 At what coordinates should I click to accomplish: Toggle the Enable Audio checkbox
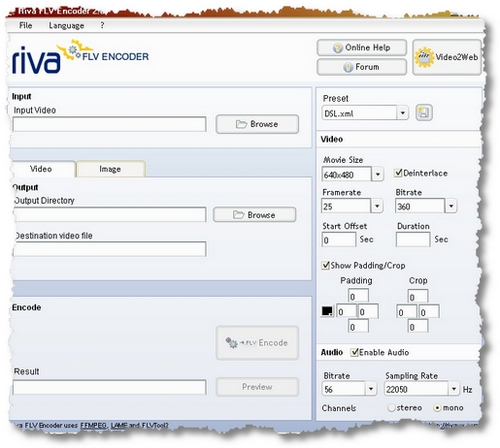tap(354, 352)
